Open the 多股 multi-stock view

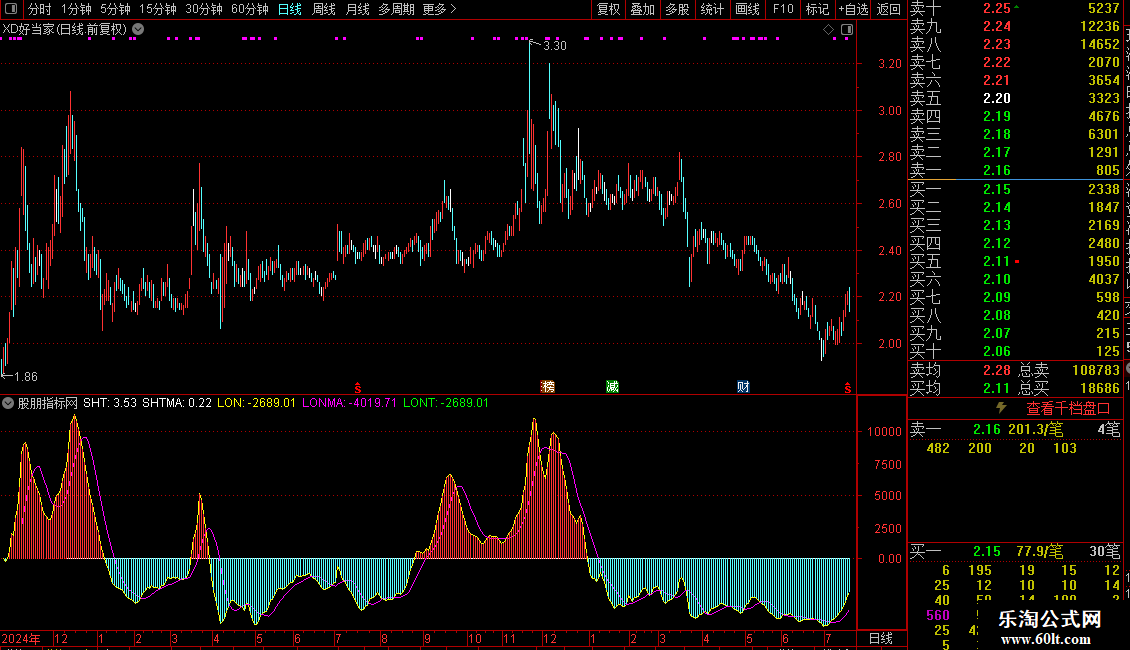(x=677, y=9)
